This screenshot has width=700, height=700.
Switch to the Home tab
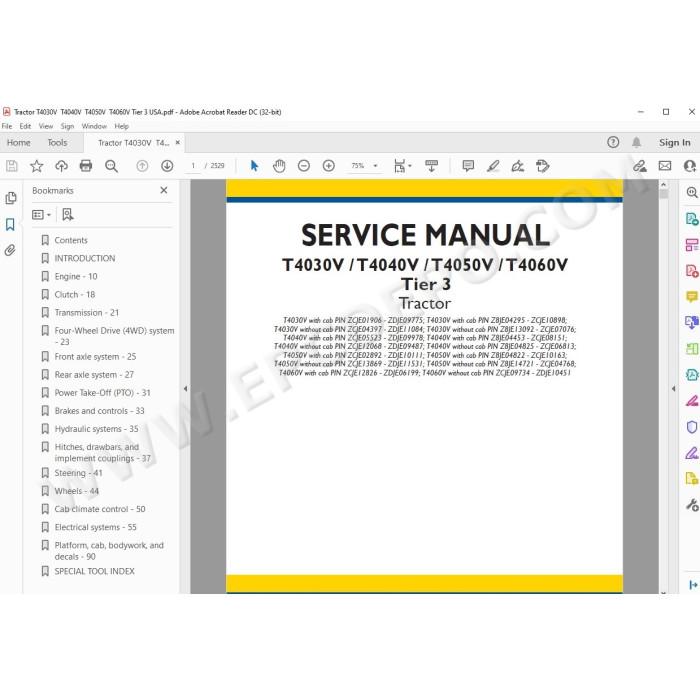click(19, 142)
